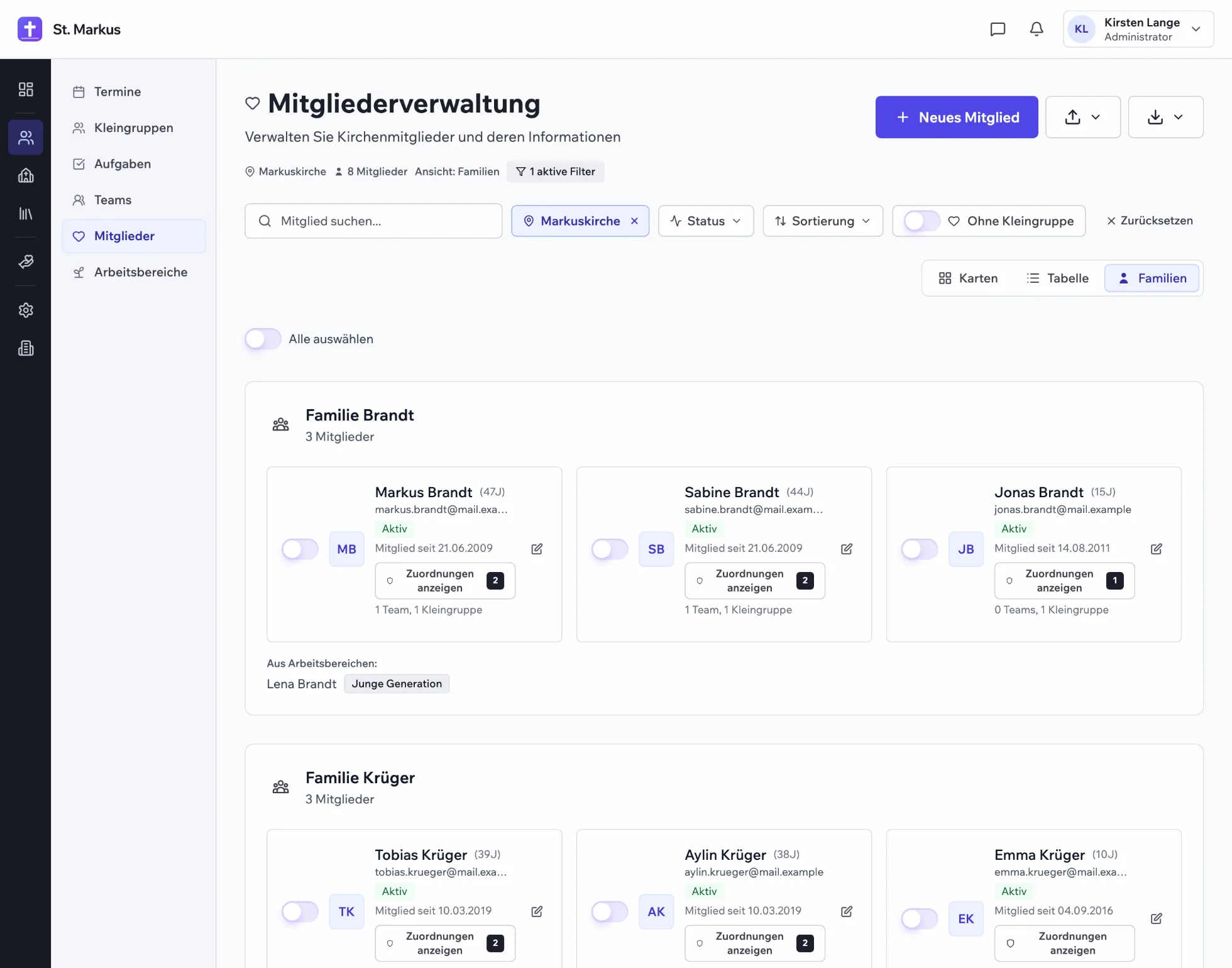Screen dimensions: 1232x968
Task: Enable the Alle auswählen toggle
Action: (263, 339)
